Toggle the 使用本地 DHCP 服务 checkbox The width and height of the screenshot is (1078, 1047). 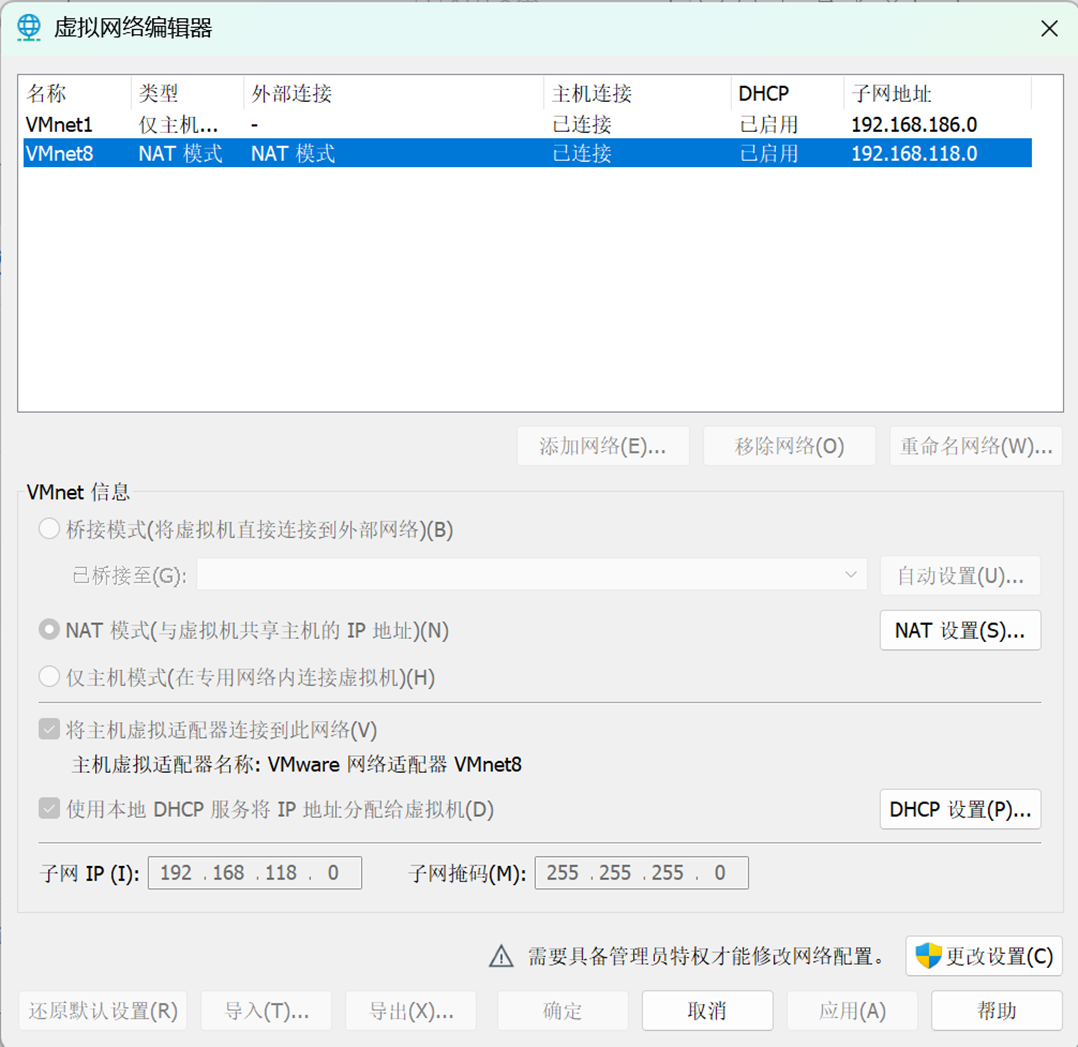(x=49, y=810)
